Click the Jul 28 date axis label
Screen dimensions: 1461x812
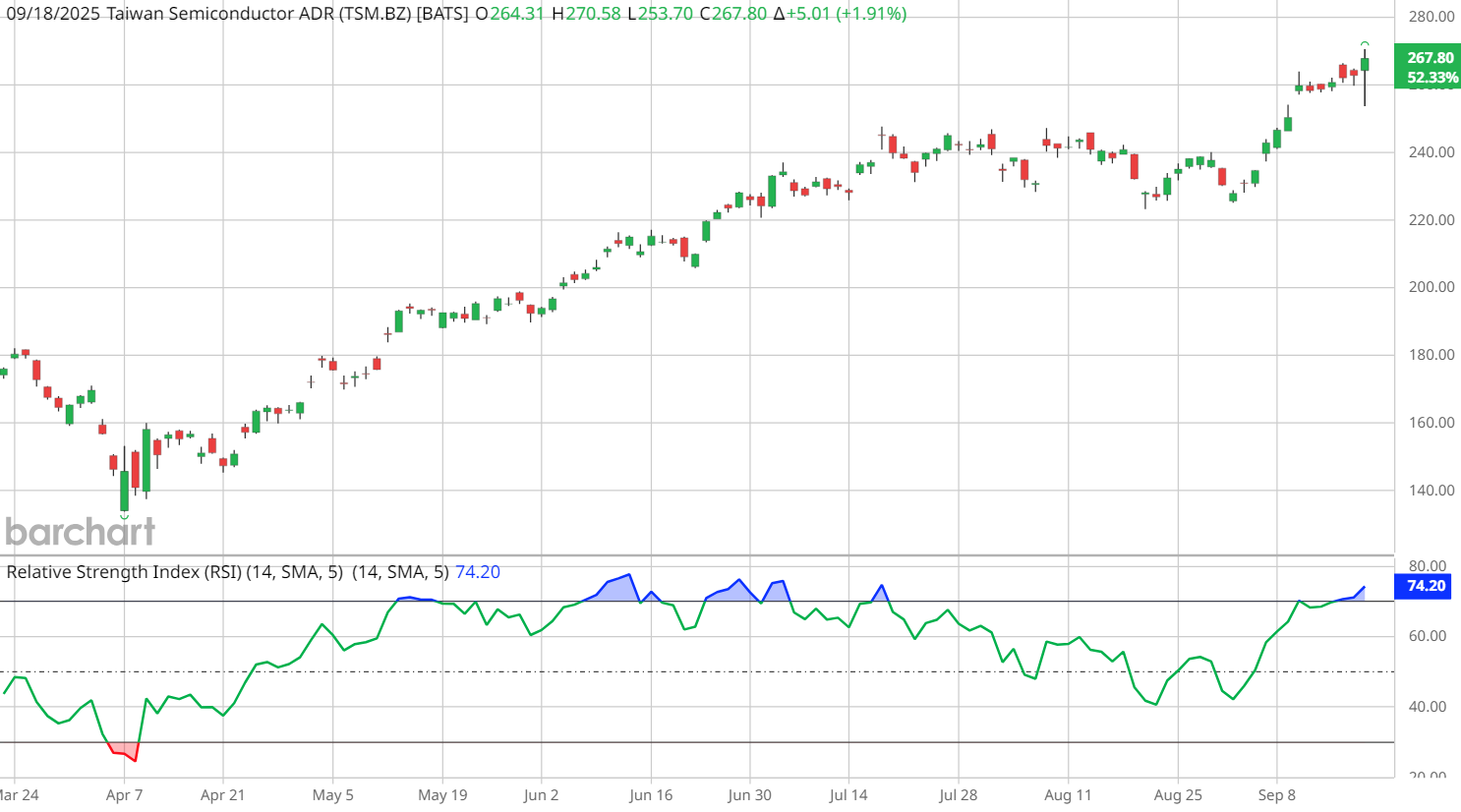click(x=958, y=795)
